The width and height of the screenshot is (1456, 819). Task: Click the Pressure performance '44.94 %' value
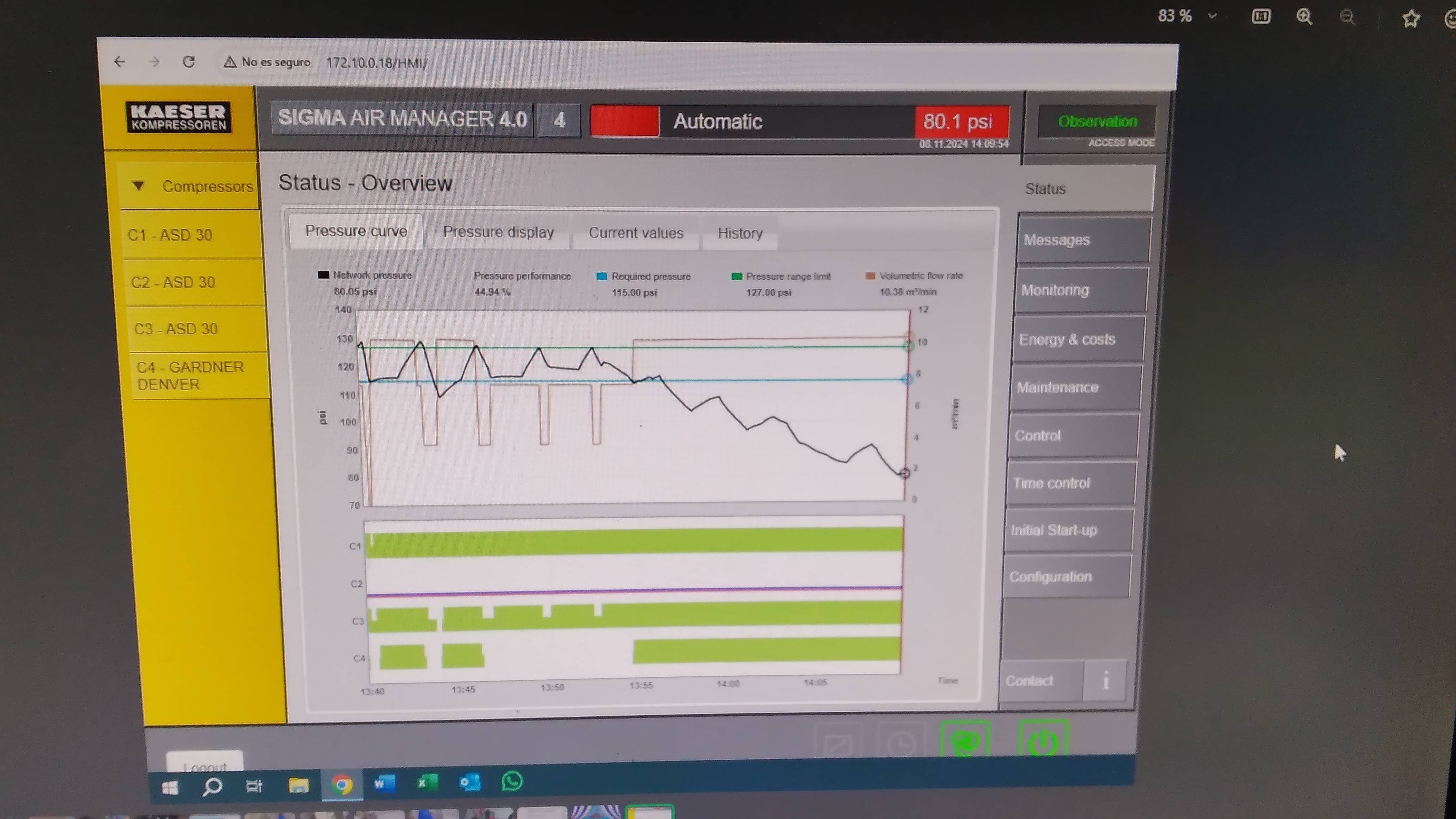(492, 292)
